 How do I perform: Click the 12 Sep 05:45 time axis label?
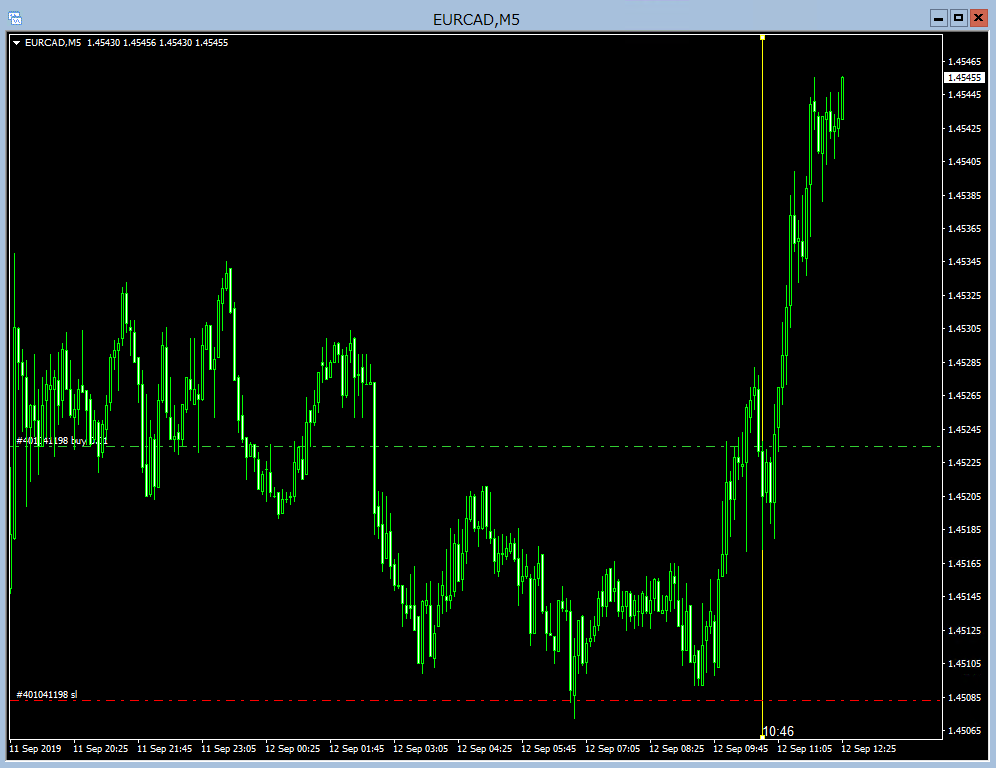tap(549, 748)
